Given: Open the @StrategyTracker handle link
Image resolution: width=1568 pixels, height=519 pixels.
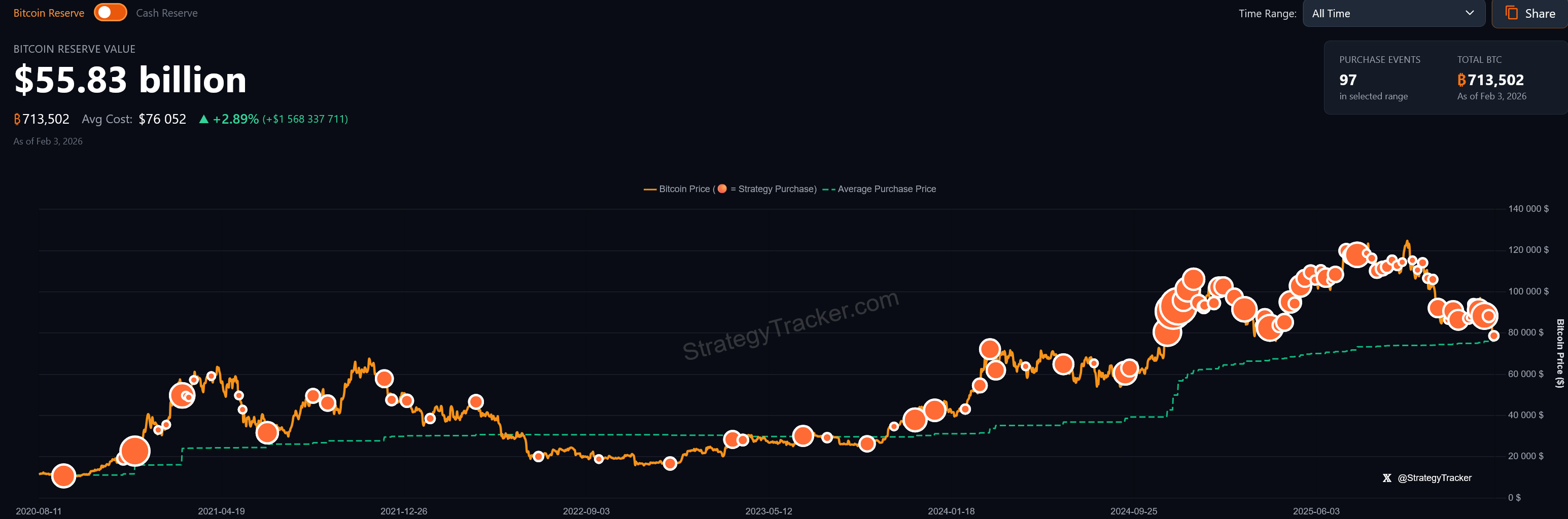Looking at the screenshot, I should coord(1434,478).
